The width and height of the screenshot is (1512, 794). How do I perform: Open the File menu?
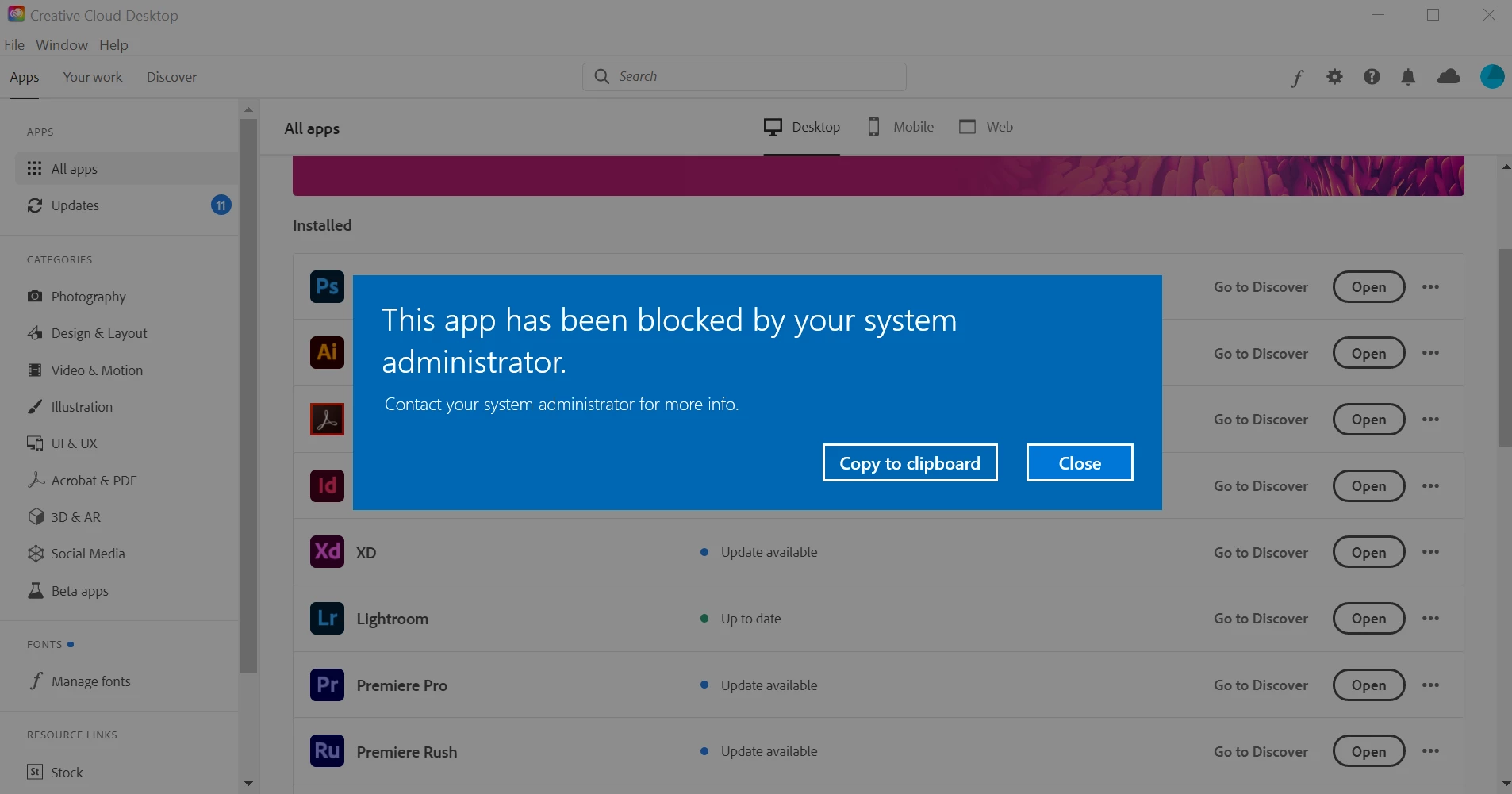(x=14, y=44)
